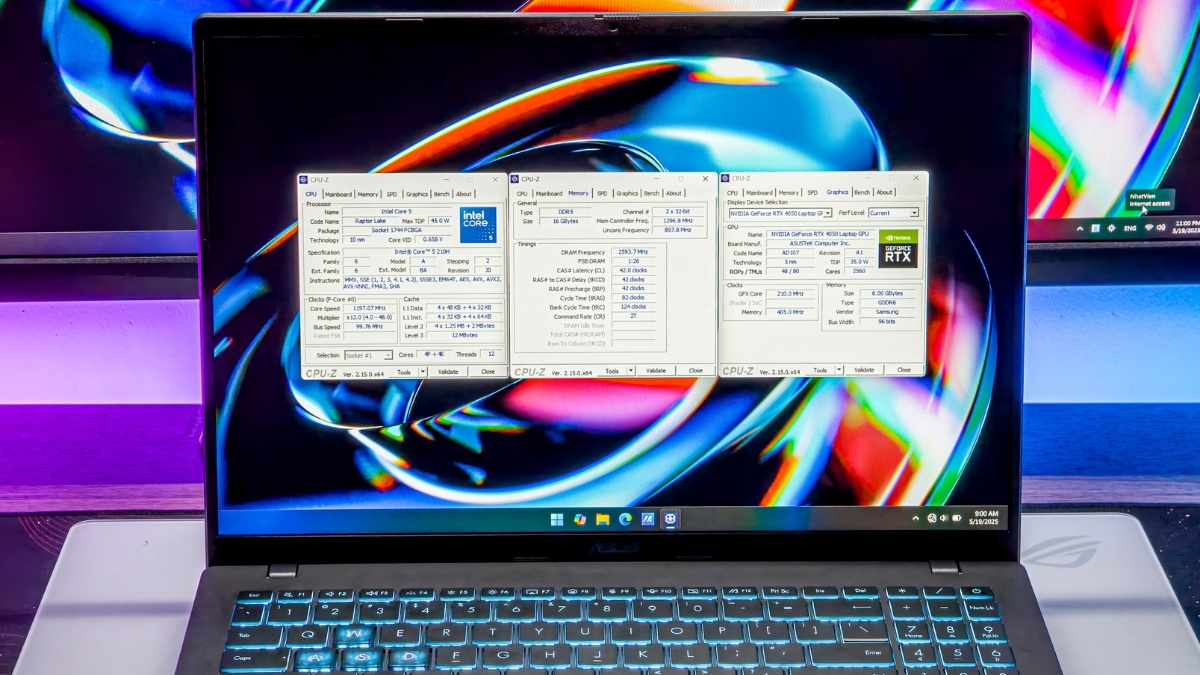Click the GPU Code Name value AD107
Viewport: 1200px width, 675px height.
[790, 253]
